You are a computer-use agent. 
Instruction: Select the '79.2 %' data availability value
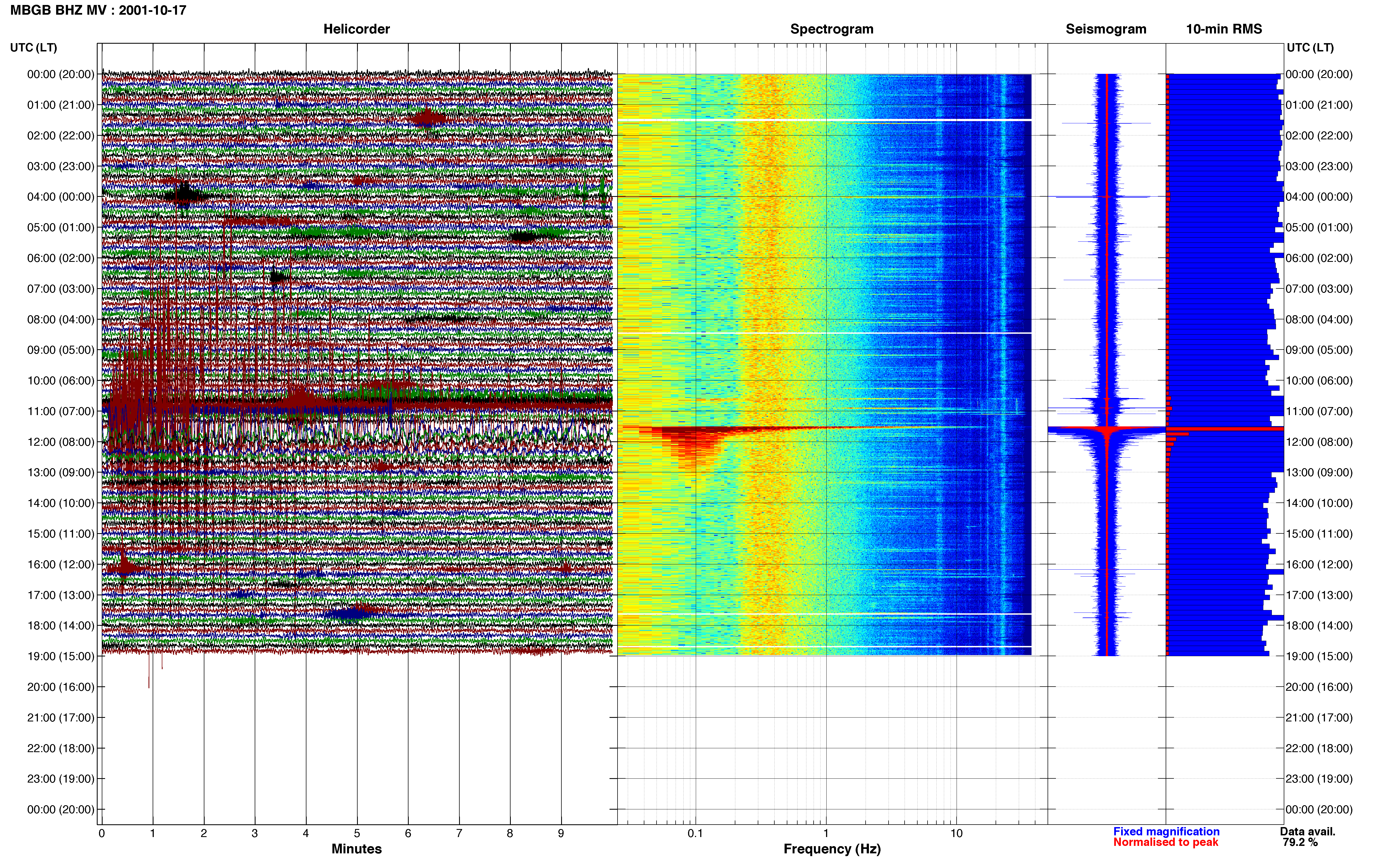tap(1300, 842)
